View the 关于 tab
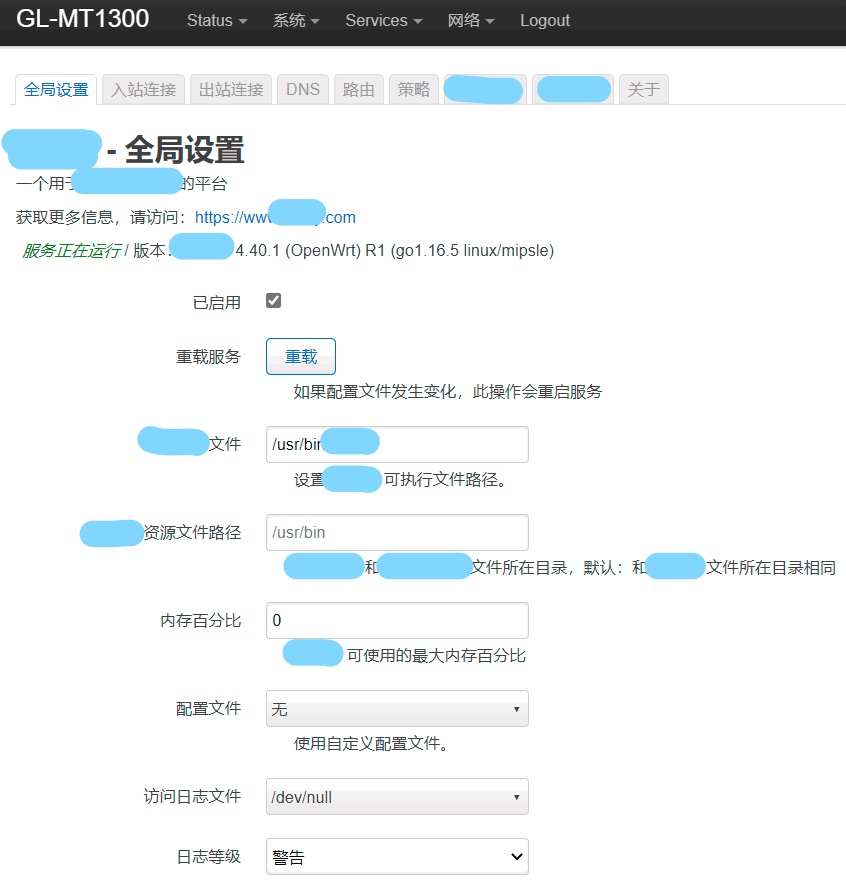 (x=643, y=88)
